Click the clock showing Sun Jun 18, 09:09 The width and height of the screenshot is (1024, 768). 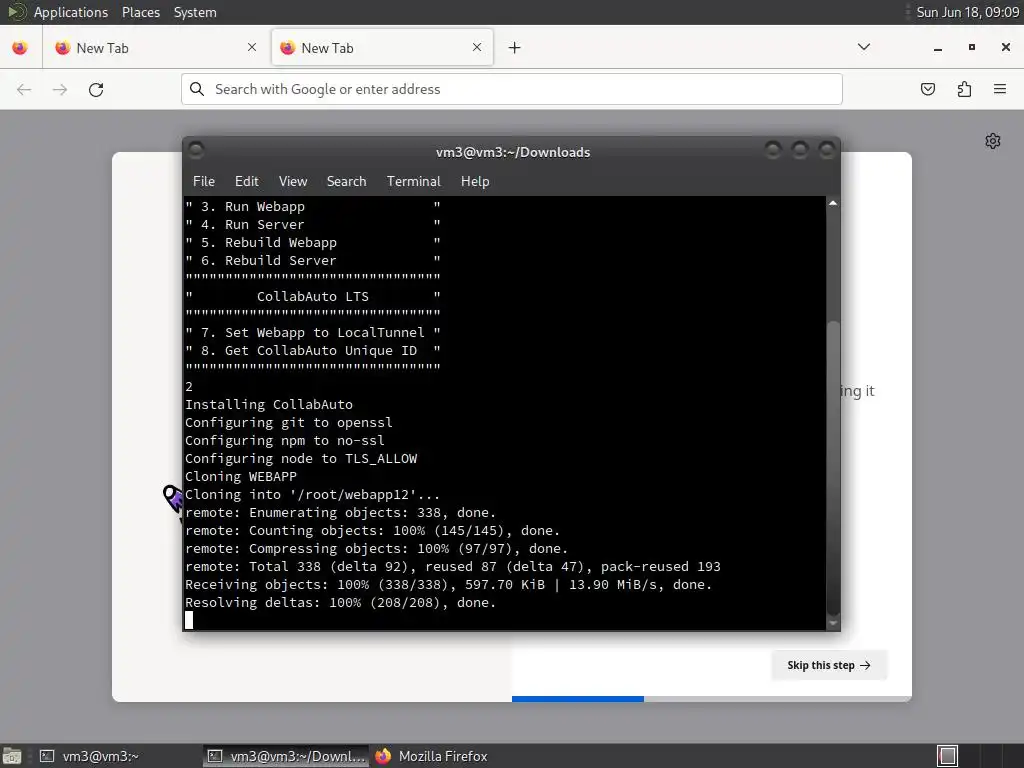click(967, 12)
